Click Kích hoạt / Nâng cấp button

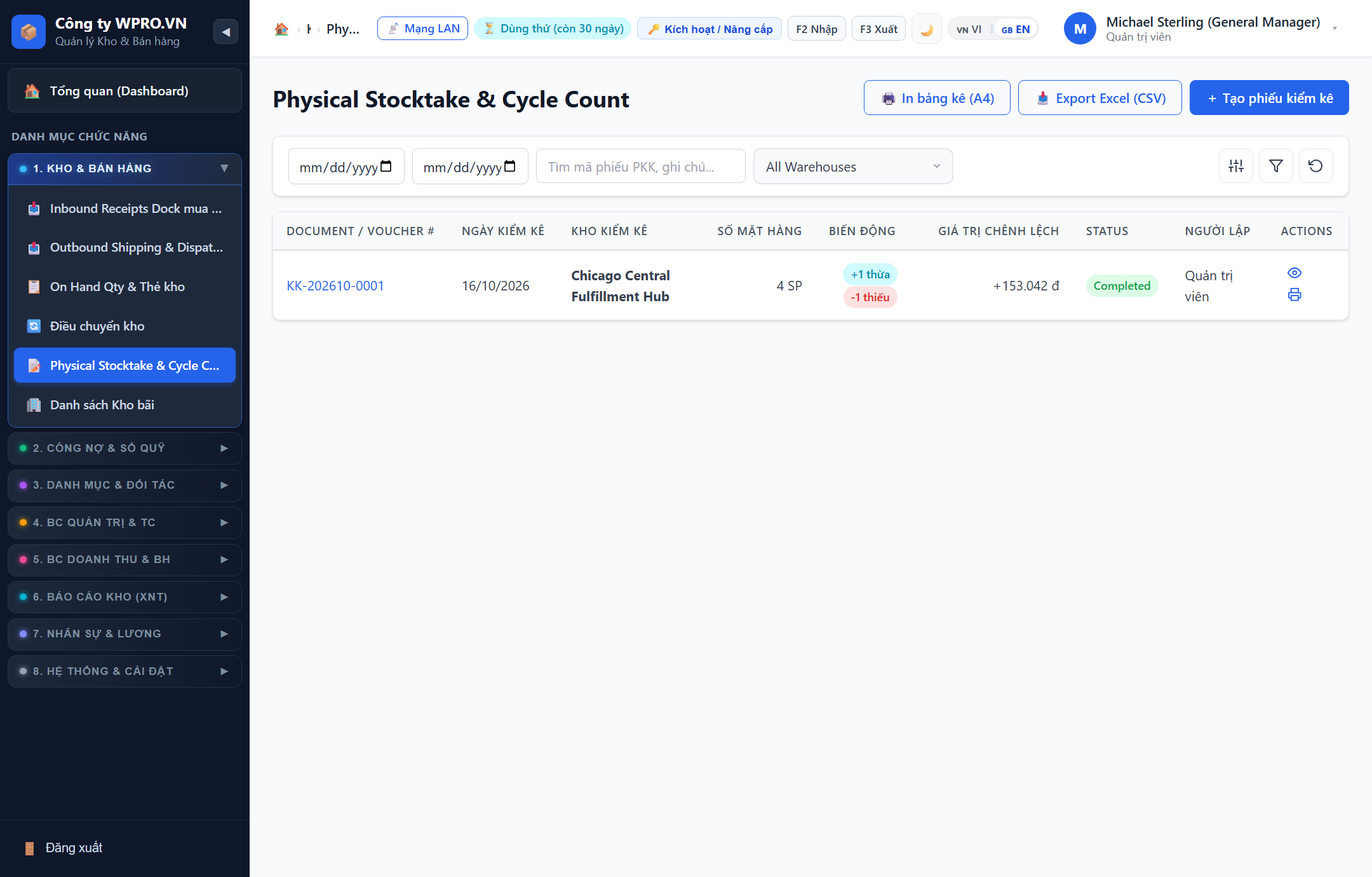(x=710, y=29)
